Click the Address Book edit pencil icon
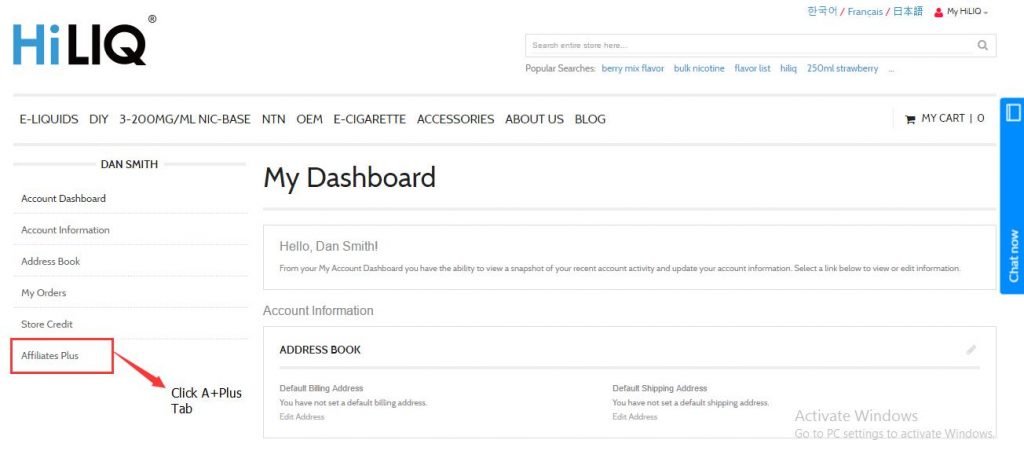 point(971,350)
